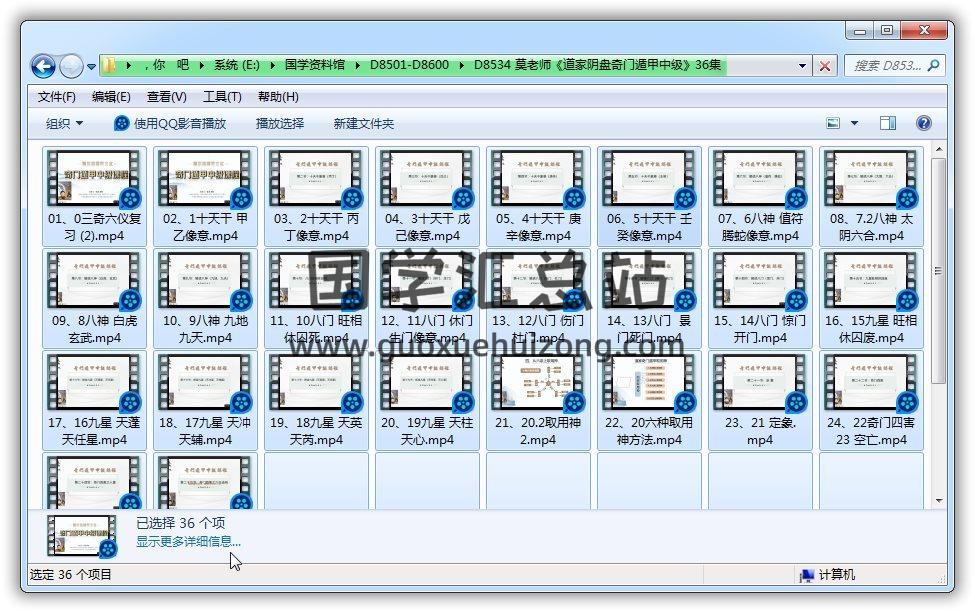This screenshot has height=613, width=975.
Task: Click the 新建文件夹 button
Action: 364,123
